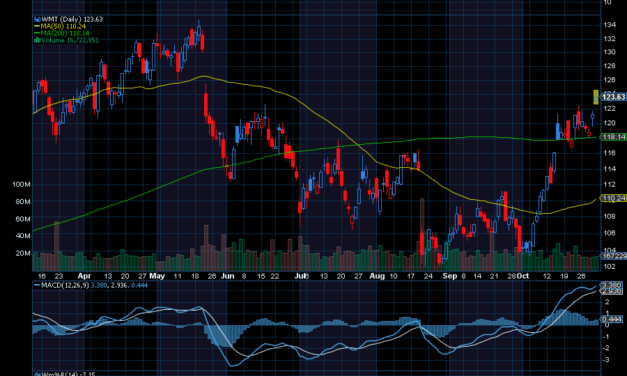
Task: Click the 40M volume axis label
Action: tap(23, 236)
